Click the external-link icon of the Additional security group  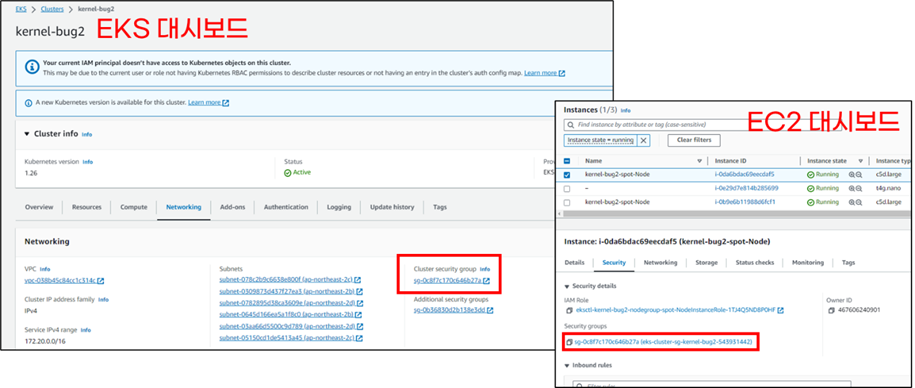pyautogui.click(x=491, y=310)
